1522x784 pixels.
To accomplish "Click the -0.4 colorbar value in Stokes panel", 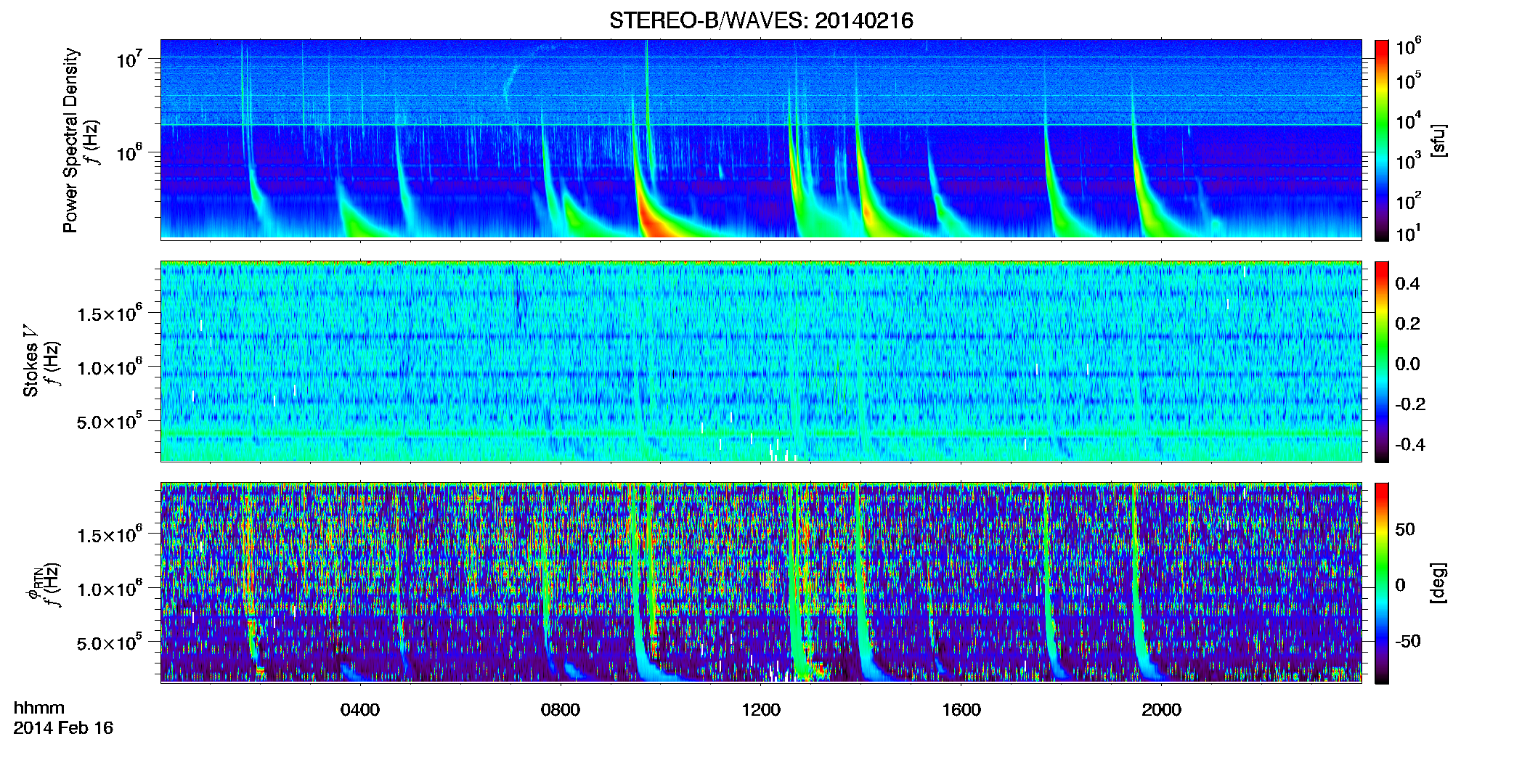I will (x=1409, y=444).
